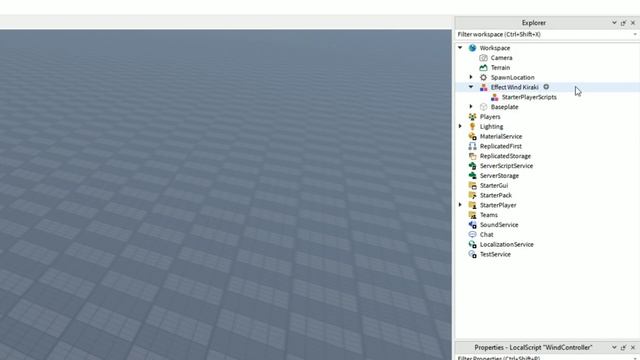640x360 pixels.
Task: Select the SpawnLocation label
Action: (512, 77)
